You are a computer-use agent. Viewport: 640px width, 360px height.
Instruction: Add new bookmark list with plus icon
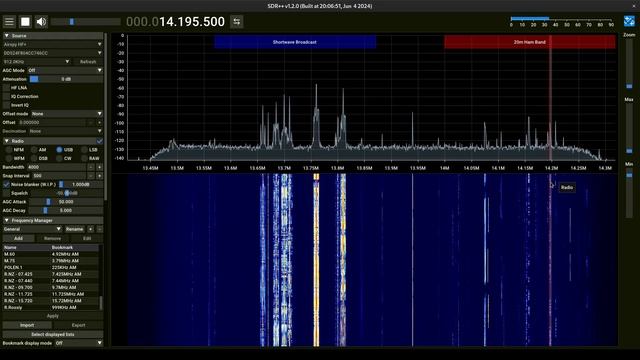[x=91, y=229]
